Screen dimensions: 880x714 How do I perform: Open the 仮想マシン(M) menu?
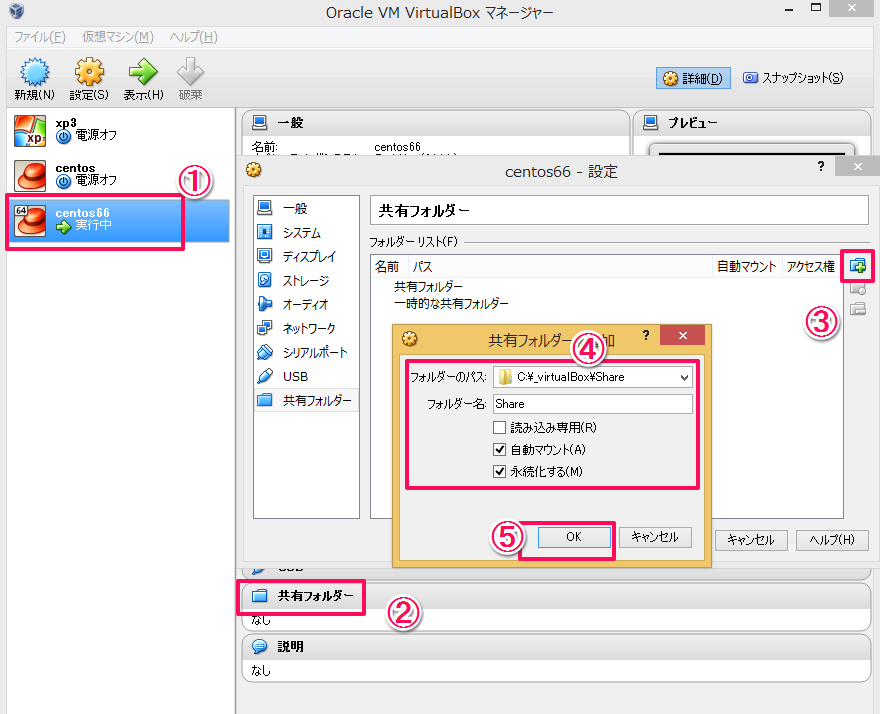[x=118, y=37]
